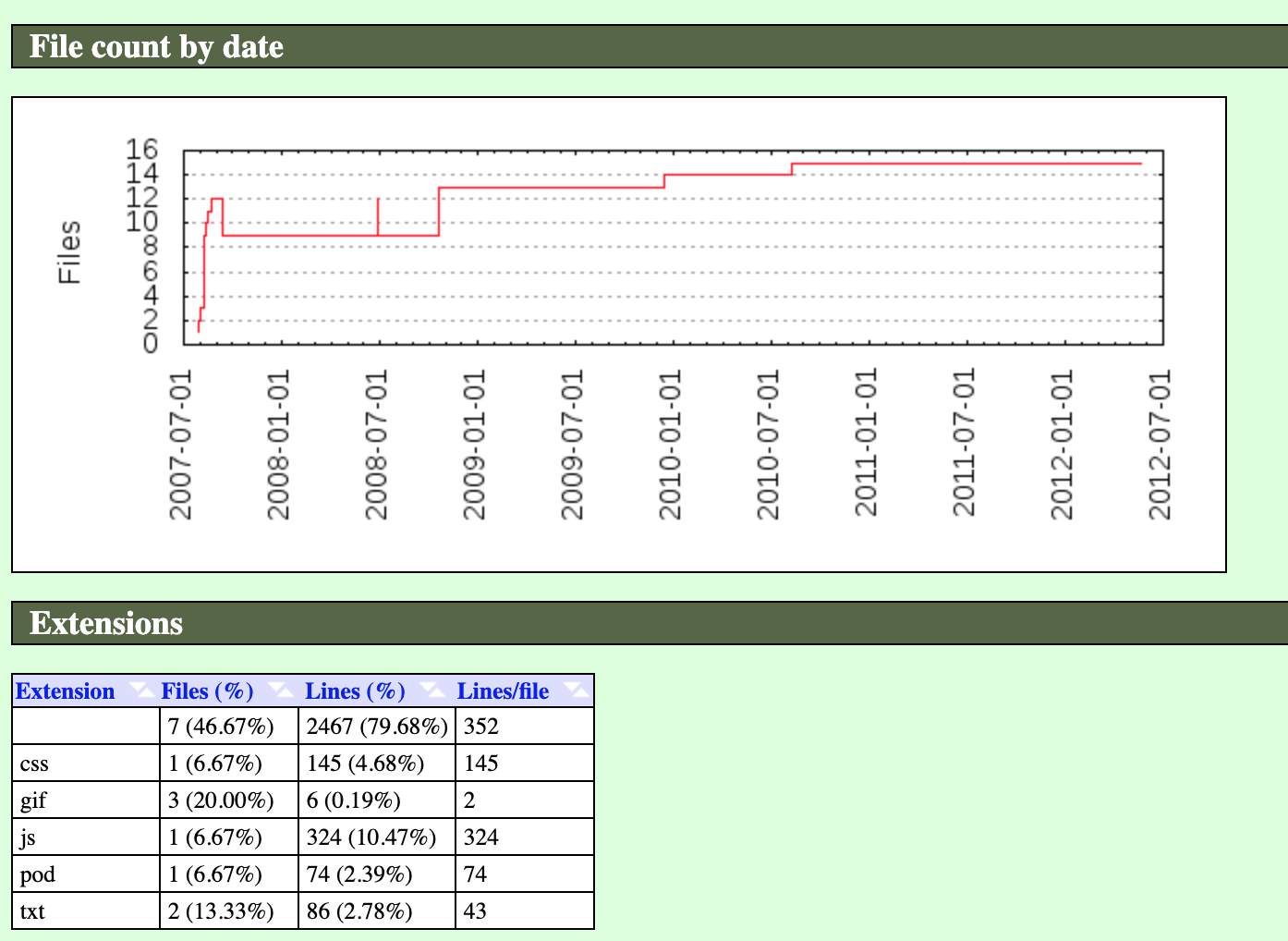Click the Files y-axis label on chart
This screenshot has height=941, width=1288.
point(69,251)
